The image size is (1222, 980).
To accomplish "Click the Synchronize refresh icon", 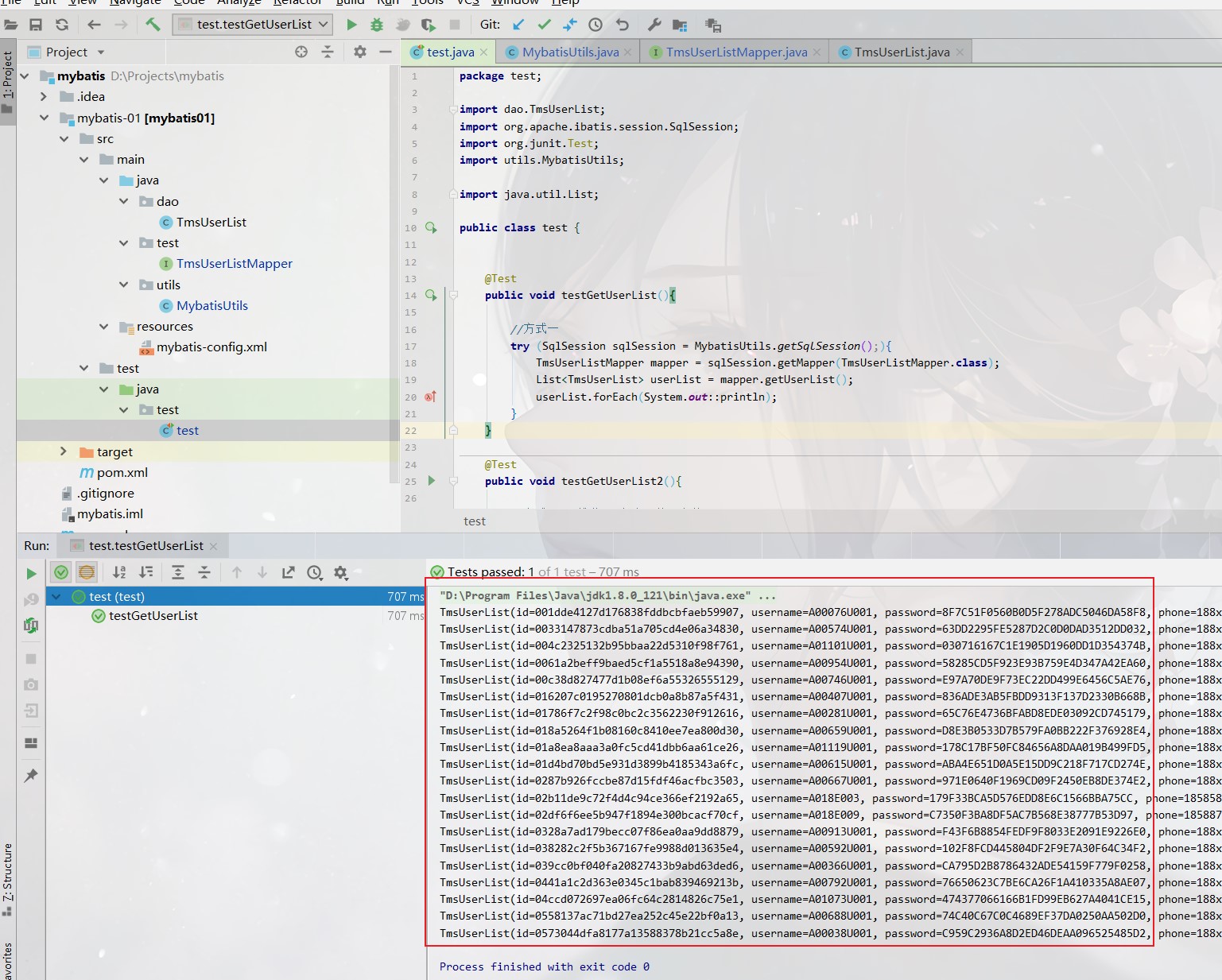I will click(62, 25).
